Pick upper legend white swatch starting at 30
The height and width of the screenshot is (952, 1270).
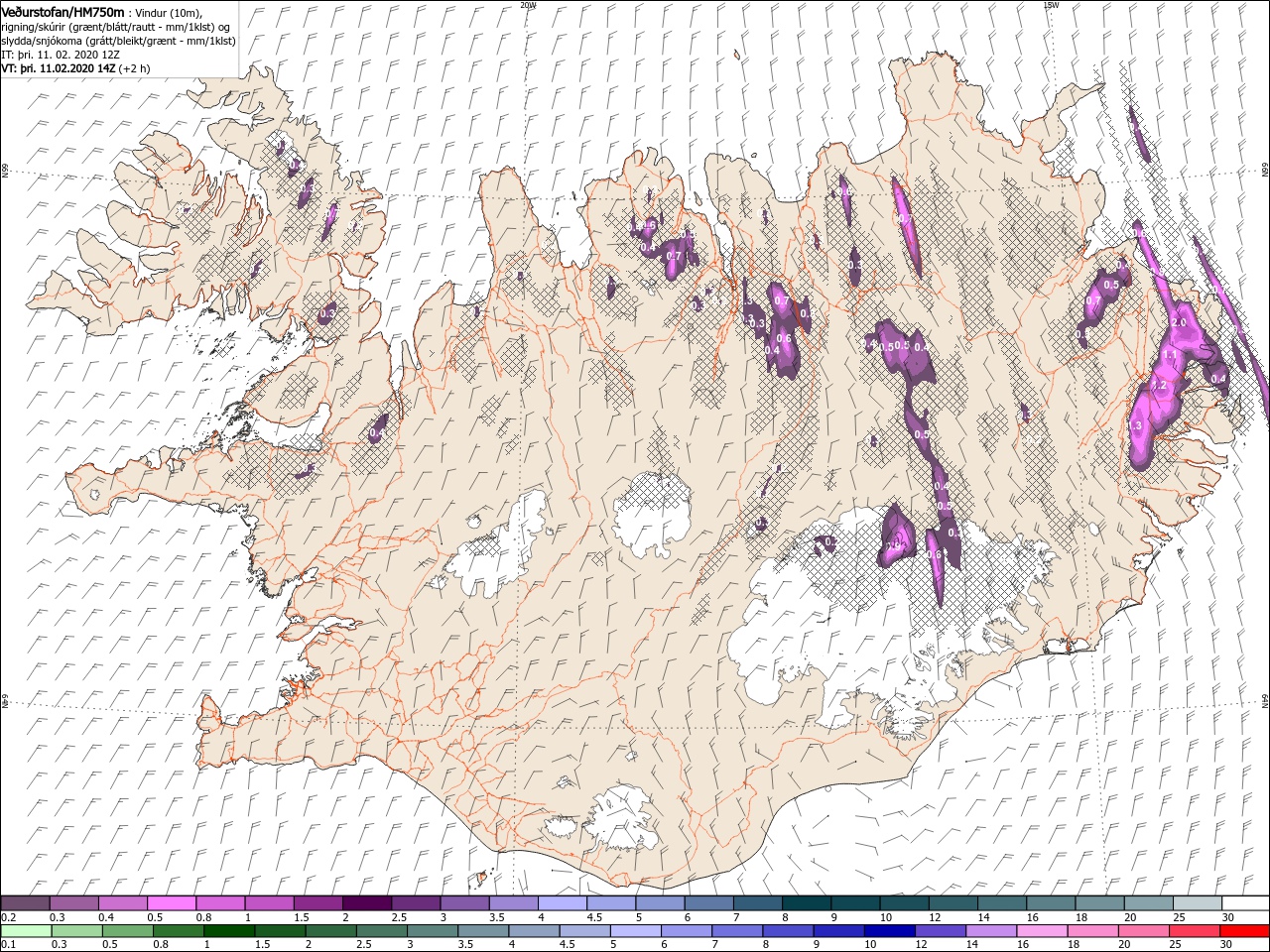tap(1245, 903)
